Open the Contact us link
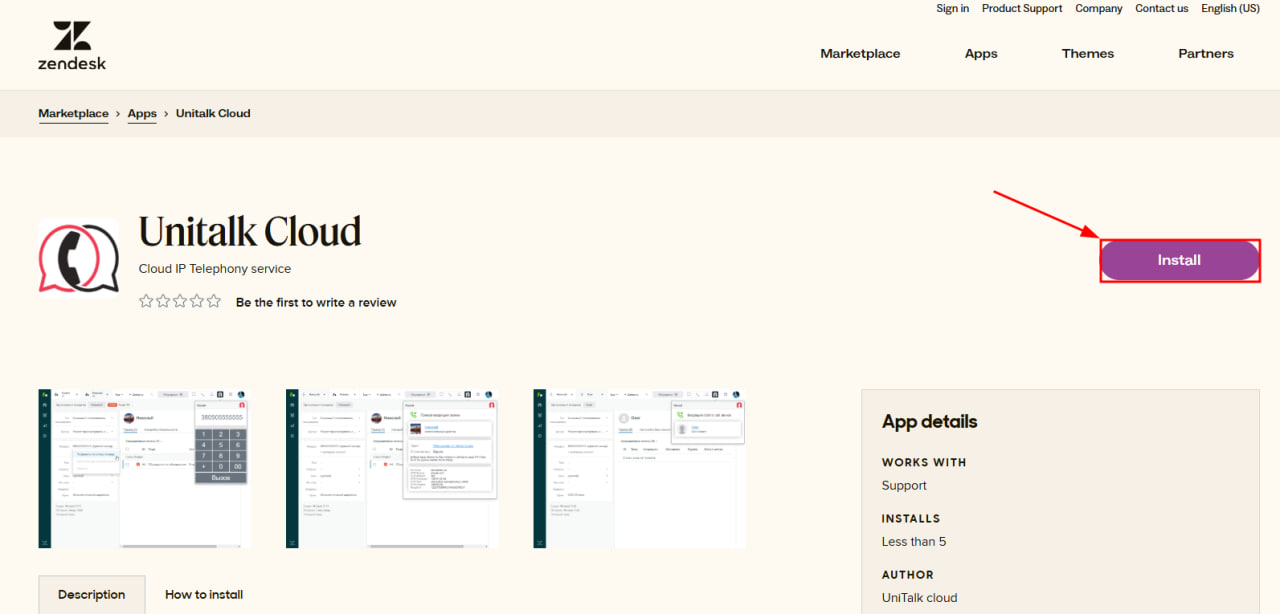Image resolution: width=1280 pixels, height=614 pixels. [x=1162, y=8]
